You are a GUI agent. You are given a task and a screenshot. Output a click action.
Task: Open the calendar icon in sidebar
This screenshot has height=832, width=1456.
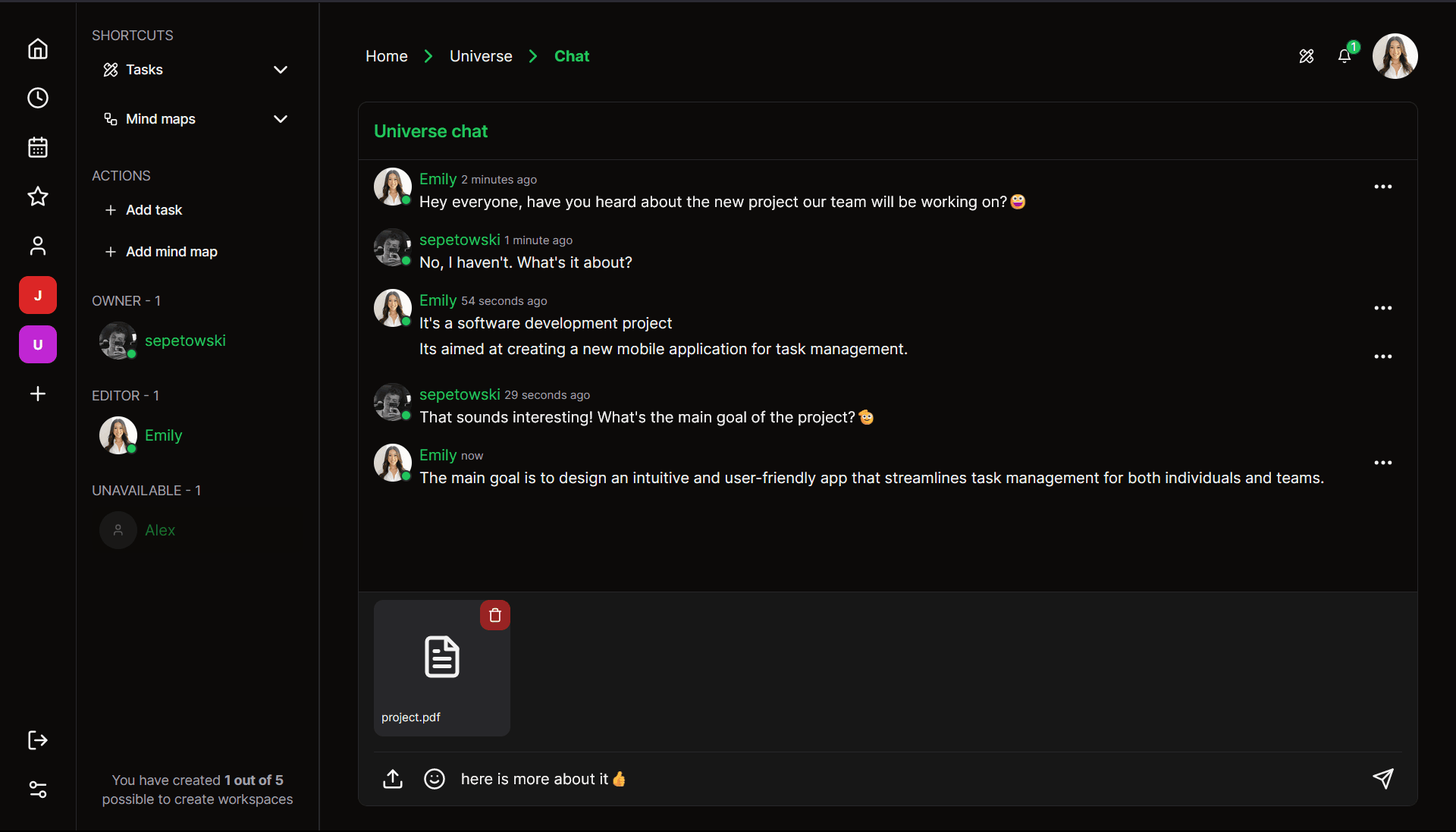tap(38, 147)
